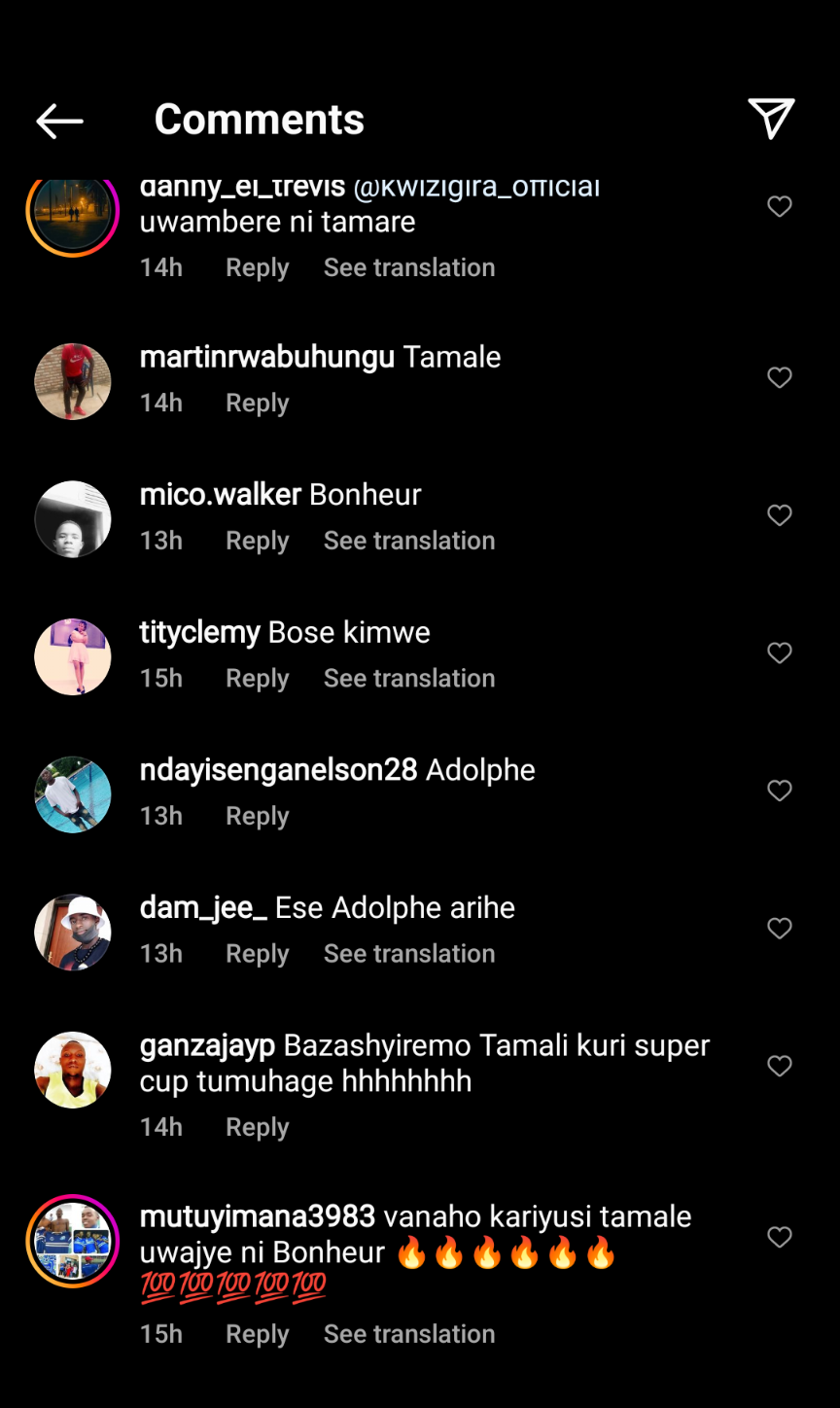Tap the back arrow icon
The height and width of the screenshot is (1408, 840).
pos(59,121)
